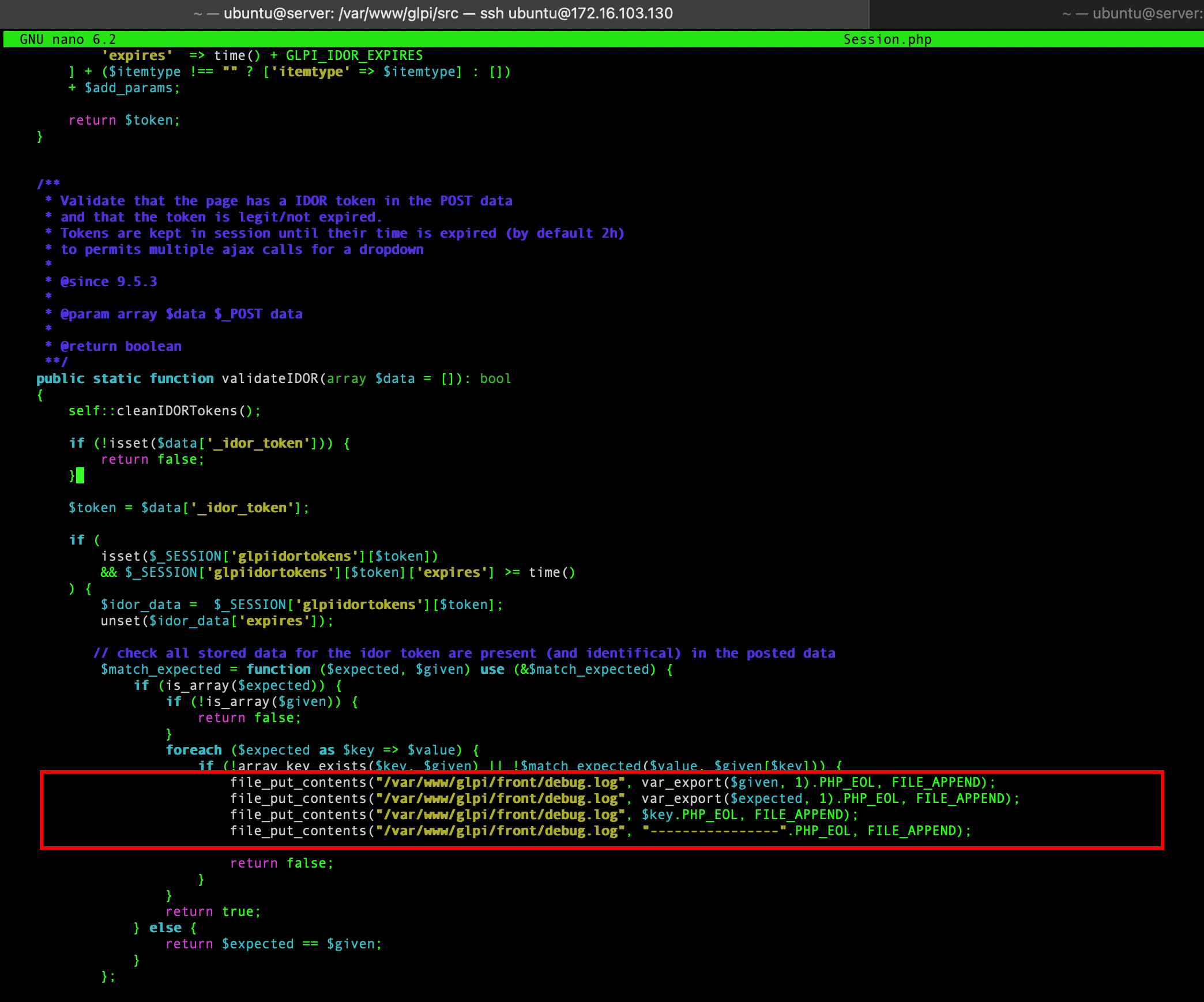This screenshot has width=1204, height=1002.
Task: Switch to the /var/www/glpi/src ssh terminal tab
Action: tap(434, 13)
